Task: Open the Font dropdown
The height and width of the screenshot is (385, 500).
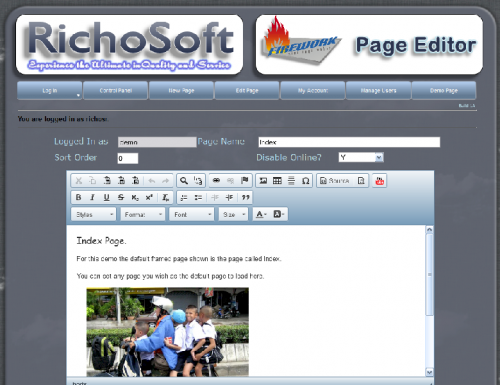Action: point(192,214)
